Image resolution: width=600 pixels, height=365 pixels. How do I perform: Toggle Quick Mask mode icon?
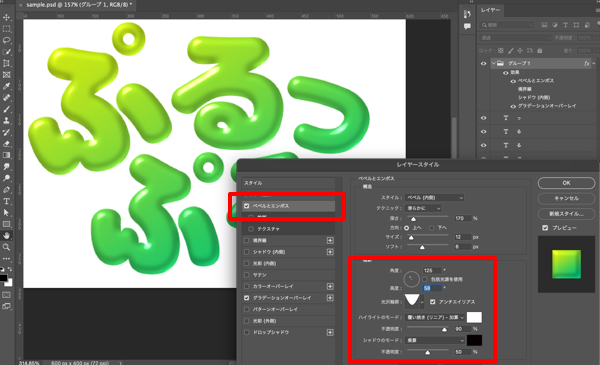[7, 295]
